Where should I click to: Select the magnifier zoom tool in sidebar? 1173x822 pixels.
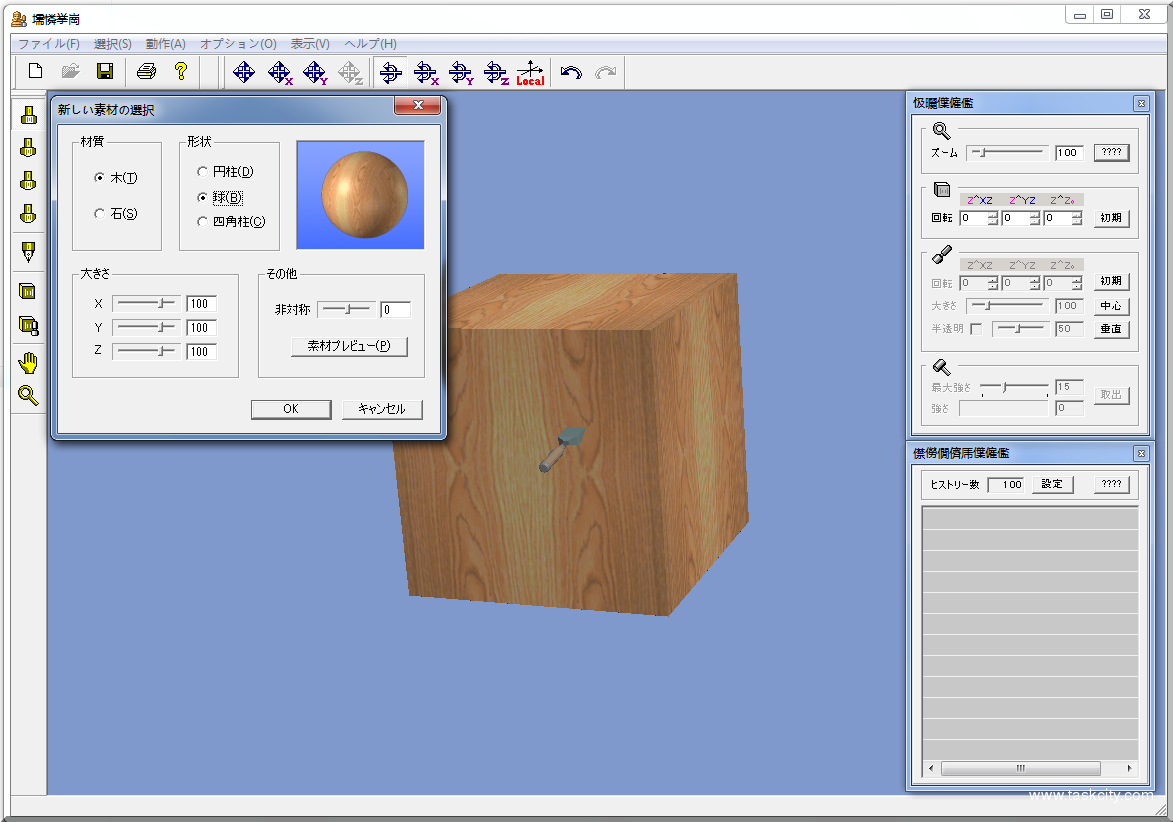(28, 395)
